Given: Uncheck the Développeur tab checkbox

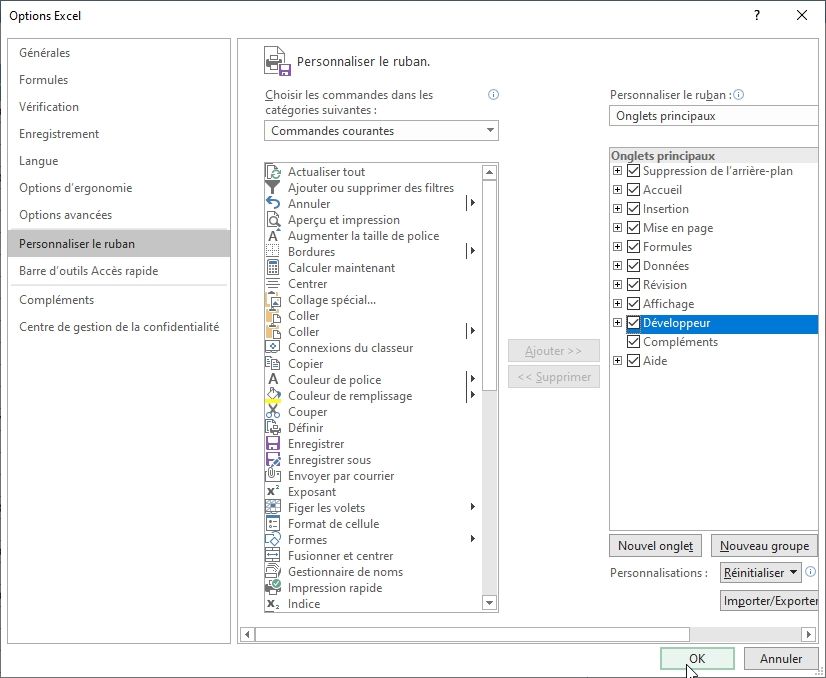Looking at the screenshot, I should tap(633, 323).
